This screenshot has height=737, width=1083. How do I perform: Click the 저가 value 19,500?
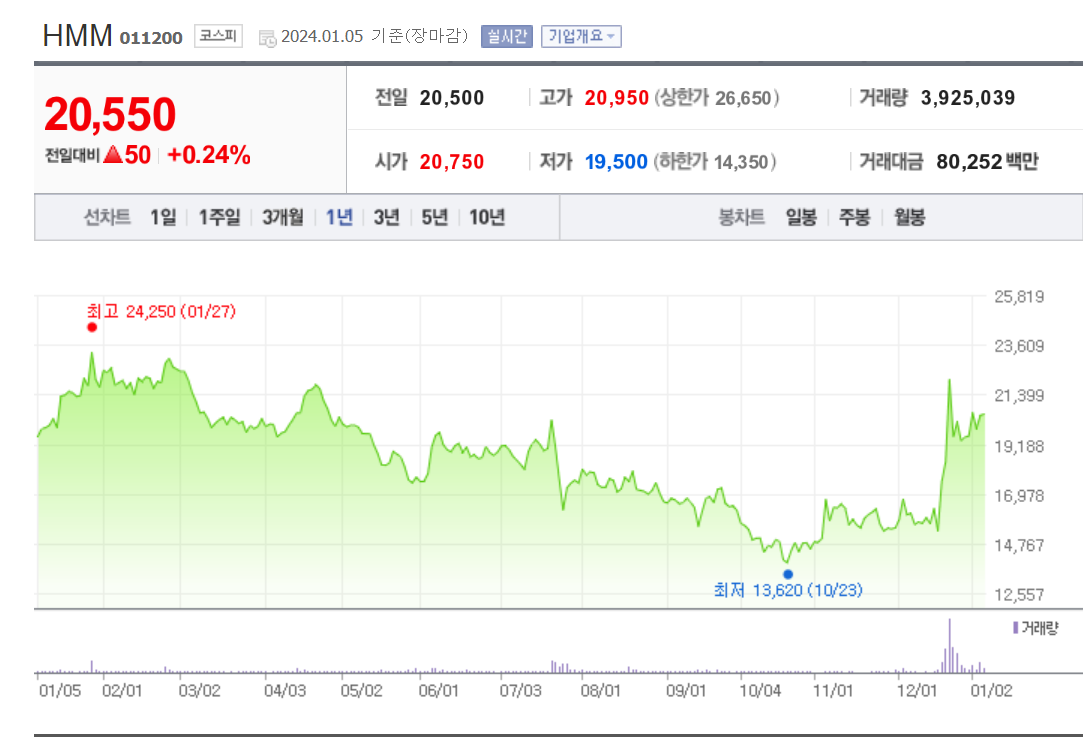[616, 162]
